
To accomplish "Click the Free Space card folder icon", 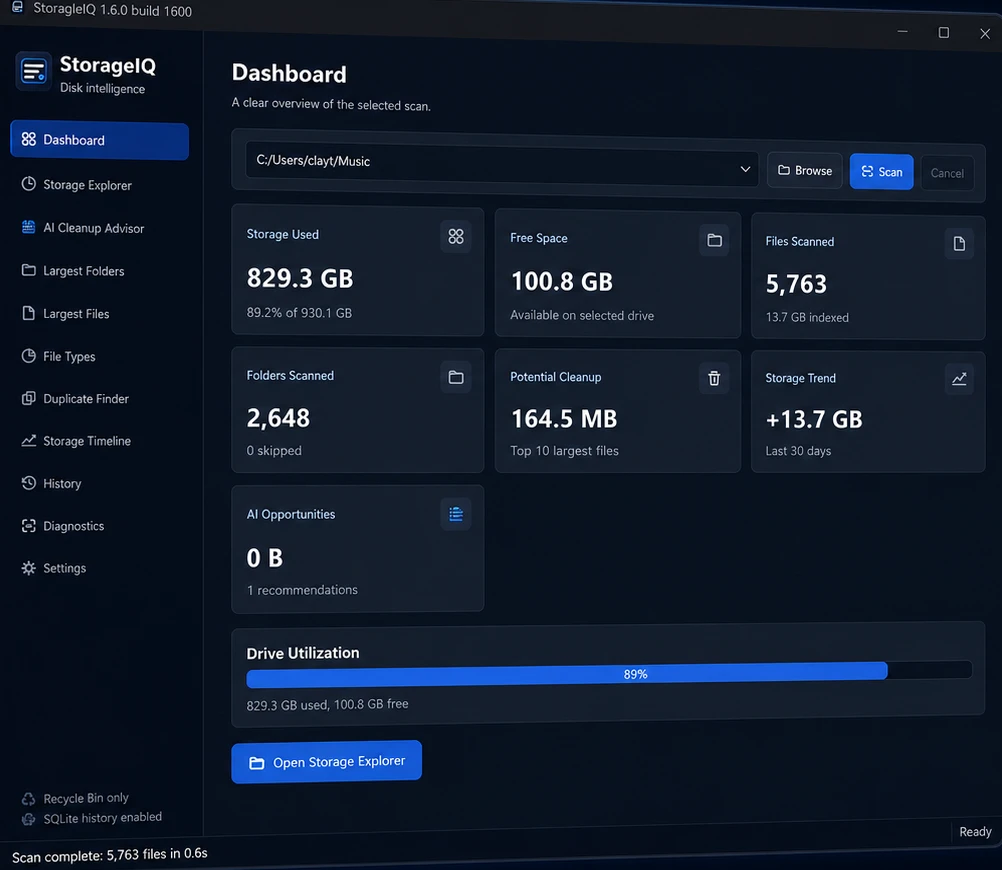I will coord(714,240).
